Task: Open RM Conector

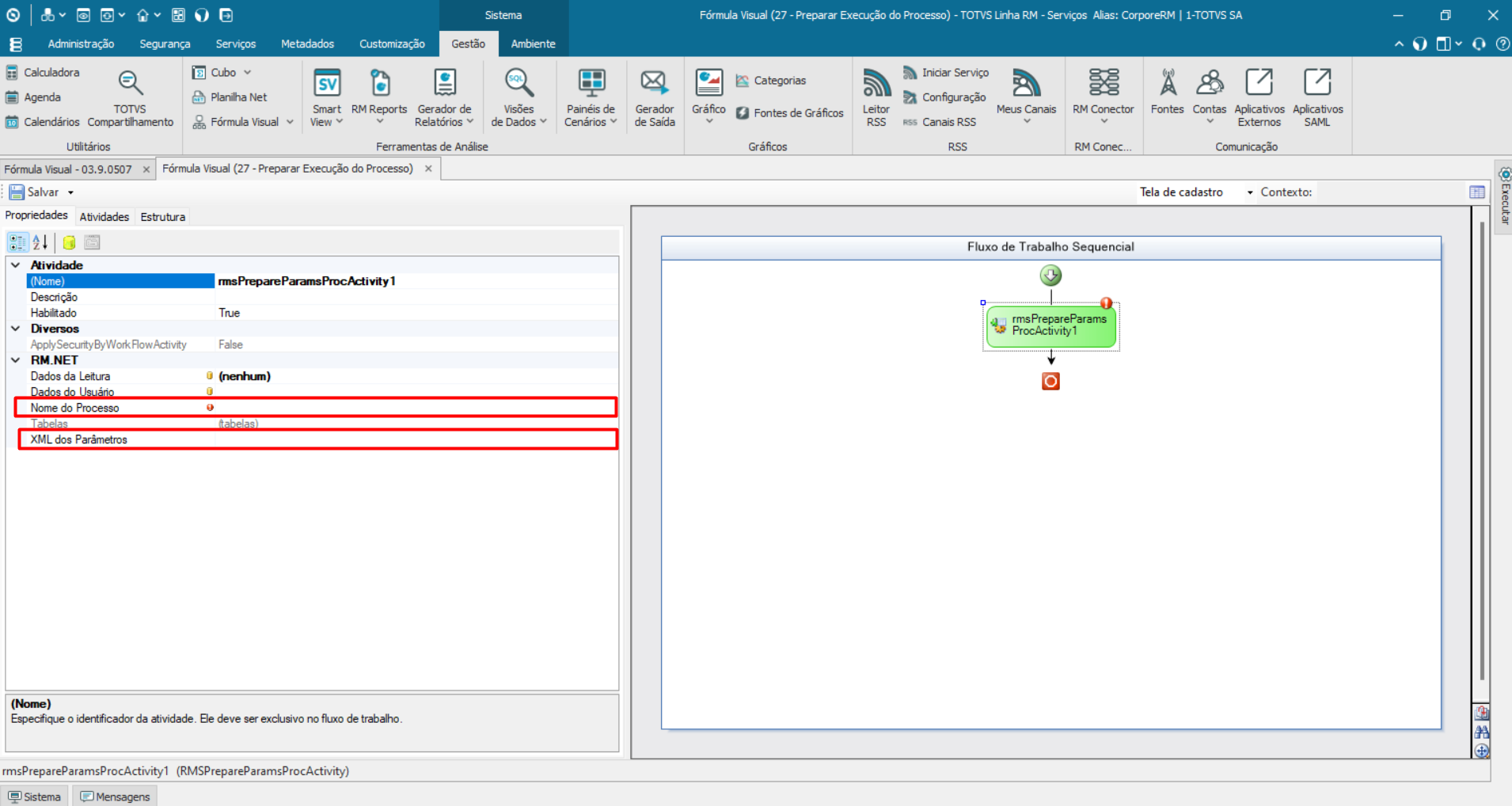Action: 1104,98
